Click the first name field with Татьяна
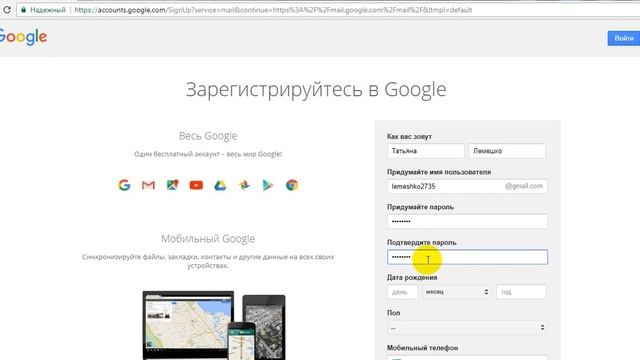Viewport: 640px width, 360px height. (x=425, y=151)
